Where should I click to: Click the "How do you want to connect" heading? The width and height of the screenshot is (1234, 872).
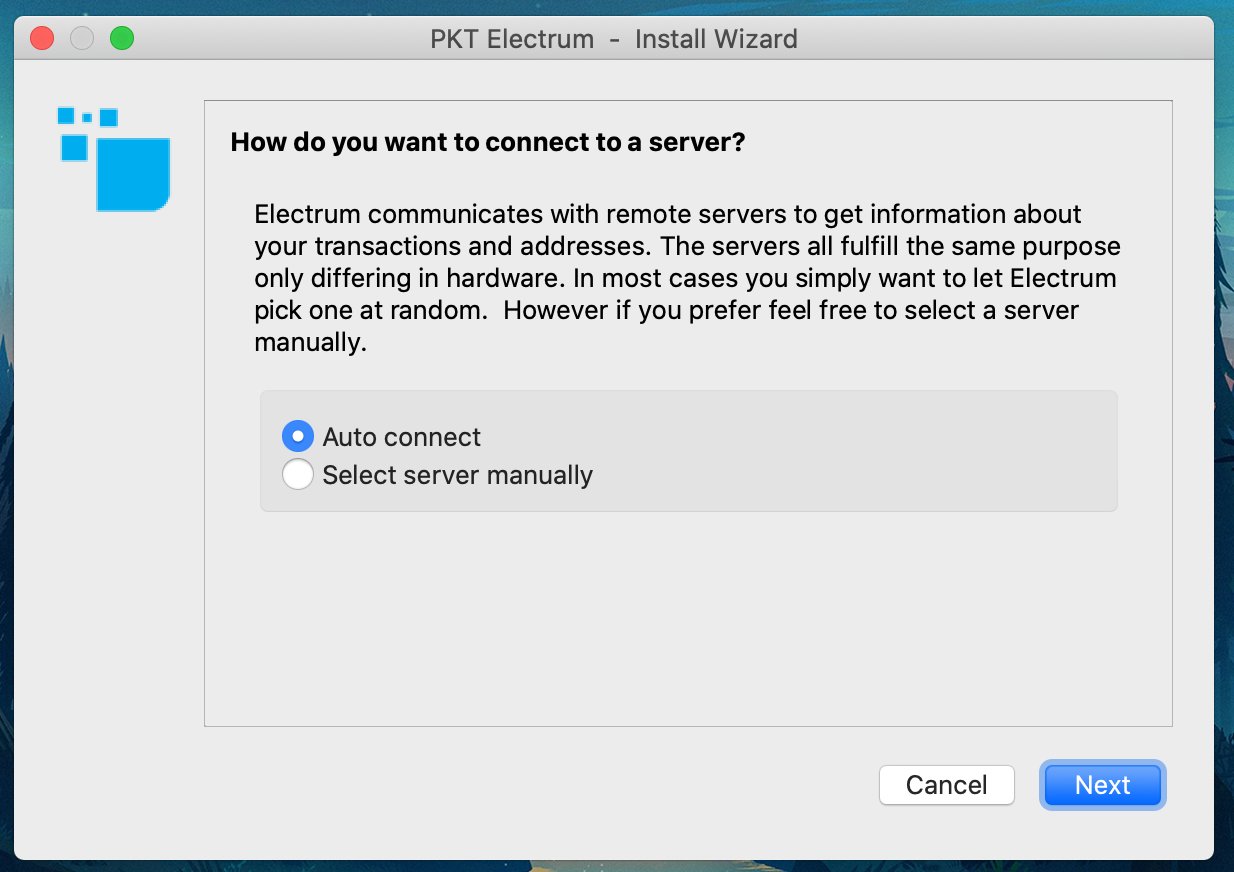488,142
